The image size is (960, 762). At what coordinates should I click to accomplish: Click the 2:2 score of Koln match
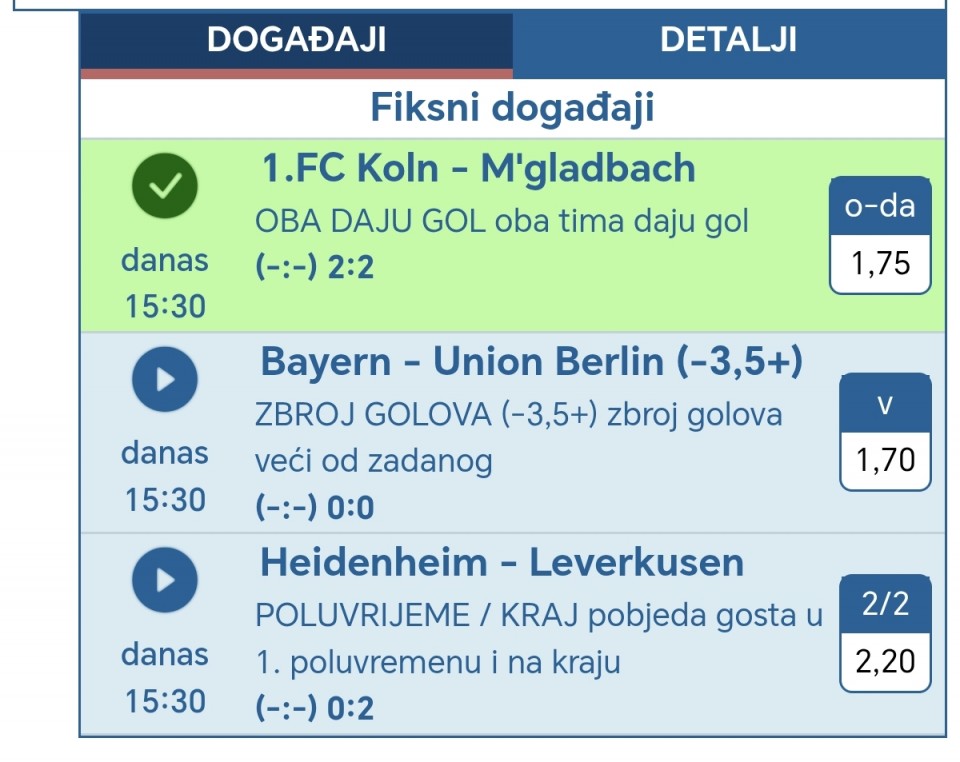tap(351, 268)
